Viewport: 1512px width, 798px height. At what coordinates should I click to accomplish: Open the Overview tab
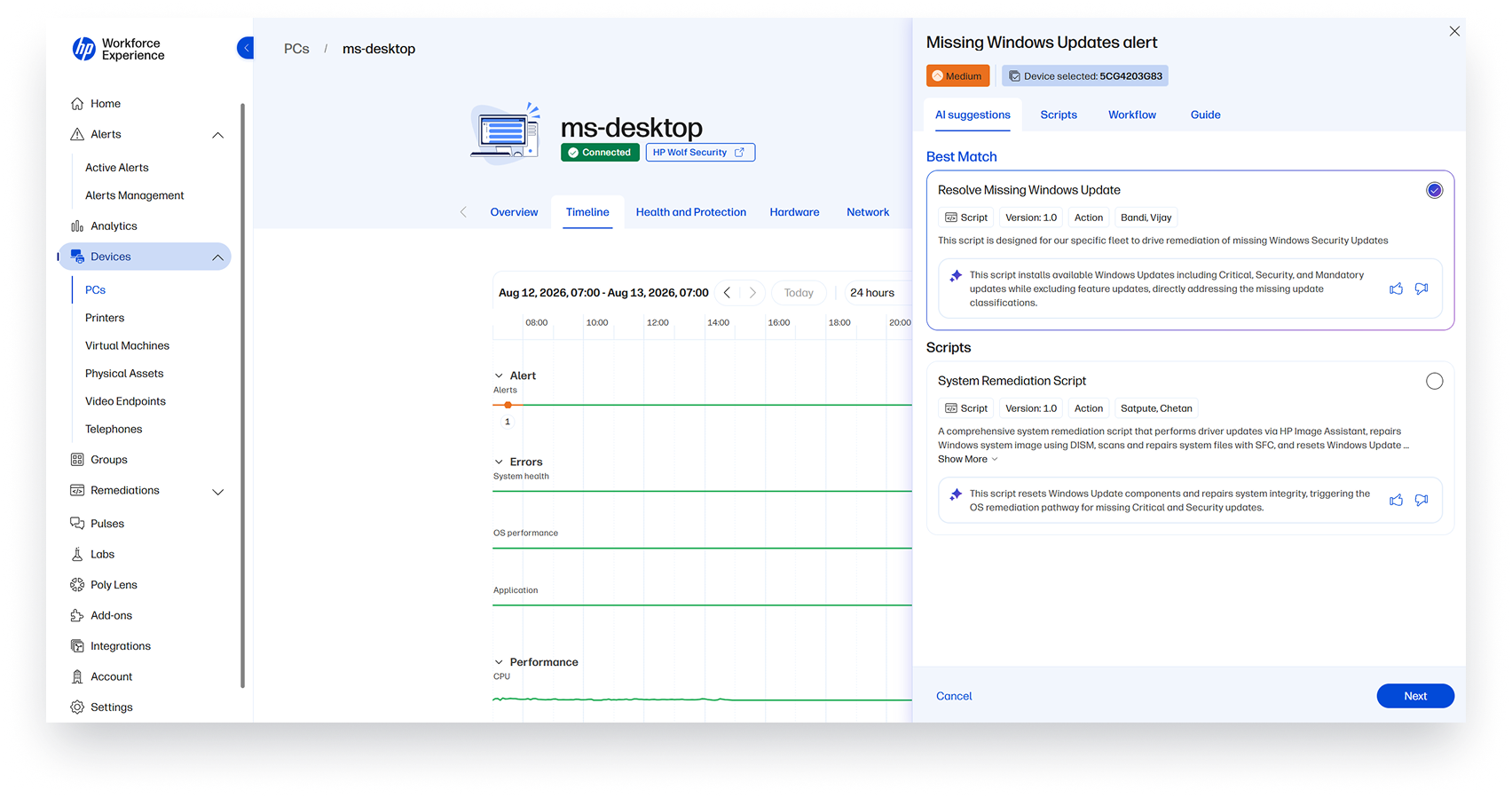coord(514,212)
